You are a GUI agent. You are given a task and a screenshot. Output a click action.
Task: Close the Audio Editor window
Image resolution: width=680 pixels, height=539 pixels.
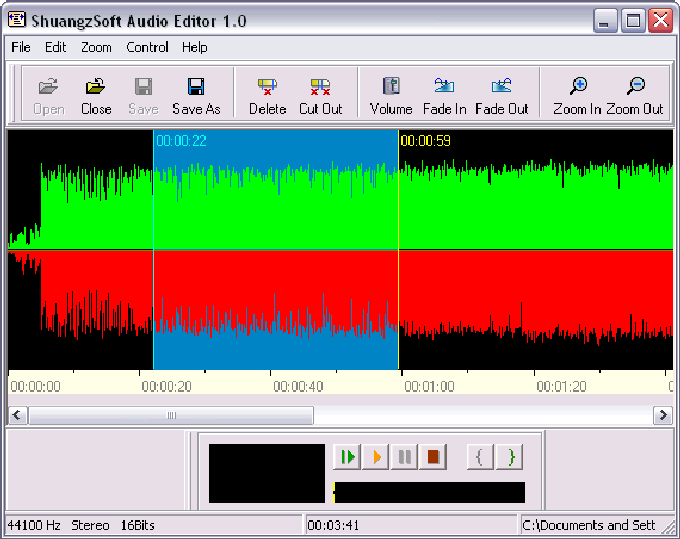click(660, 20)
